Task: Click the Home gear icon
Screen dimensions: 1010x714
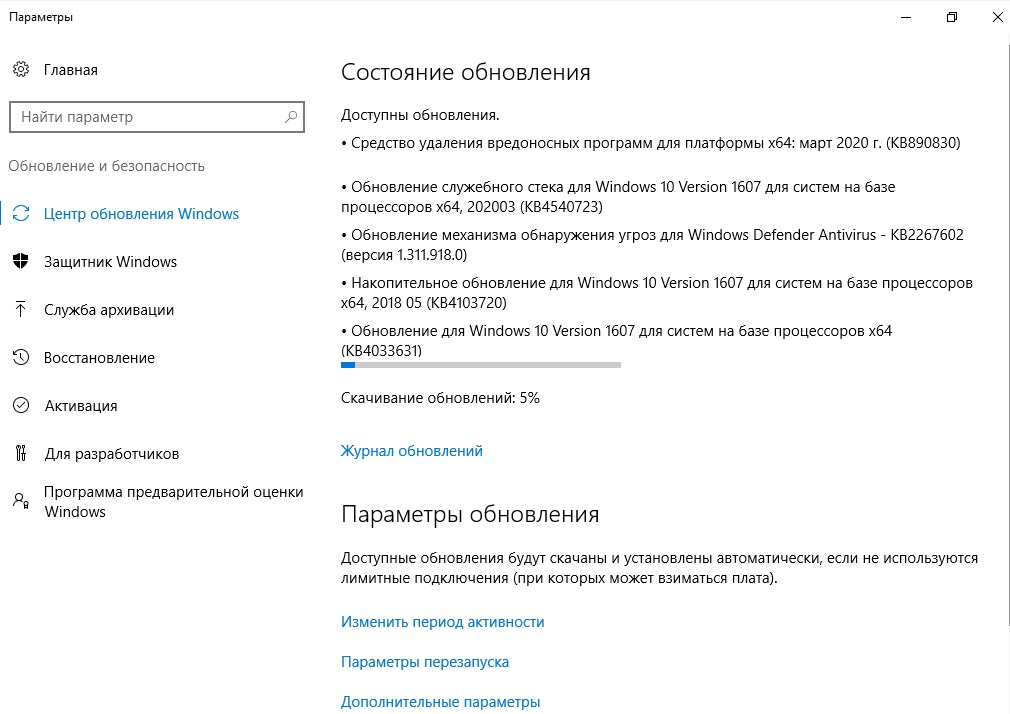Action: click(21, 70)
